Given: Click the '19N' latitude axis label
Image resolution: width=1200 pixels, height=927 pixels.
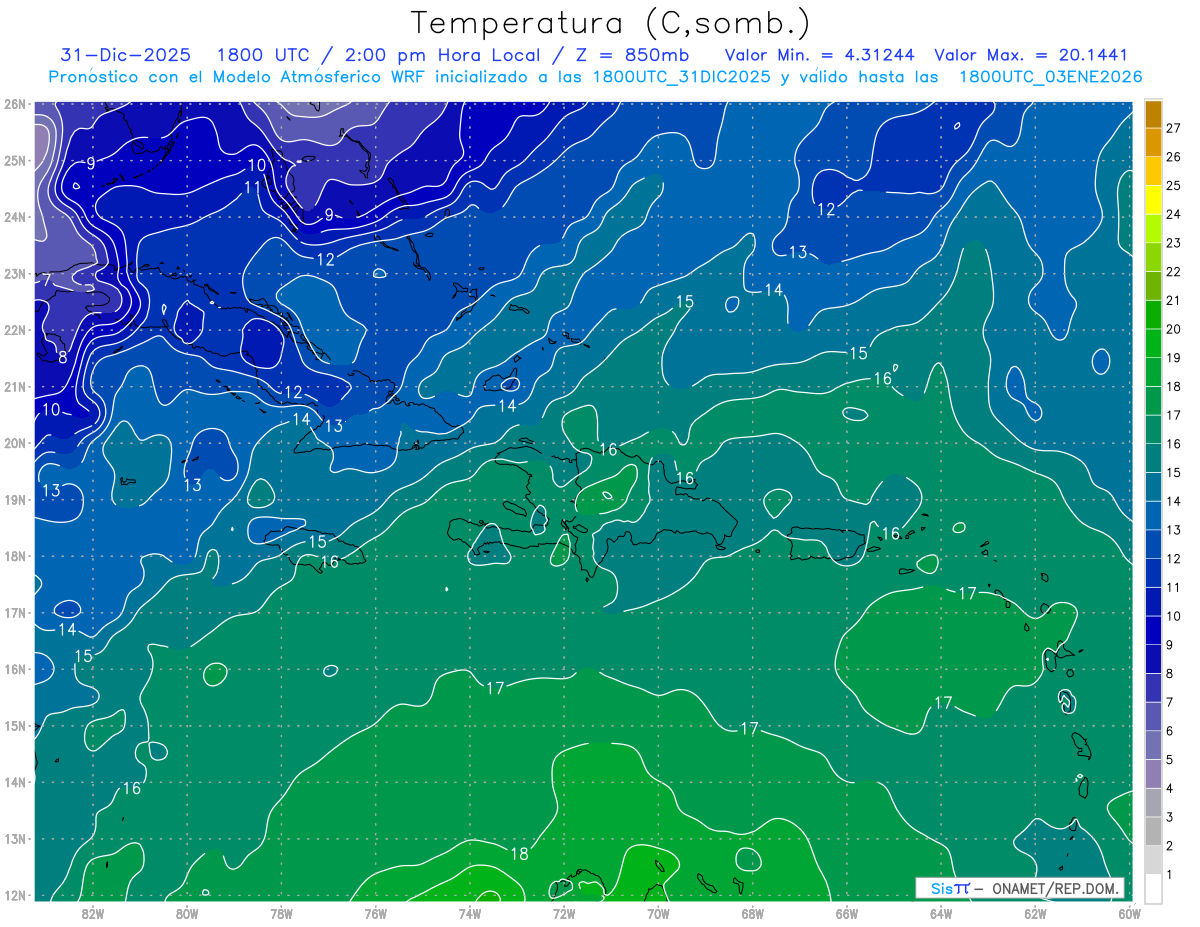Looking at the screenshot, I should [x=14, y=500].
